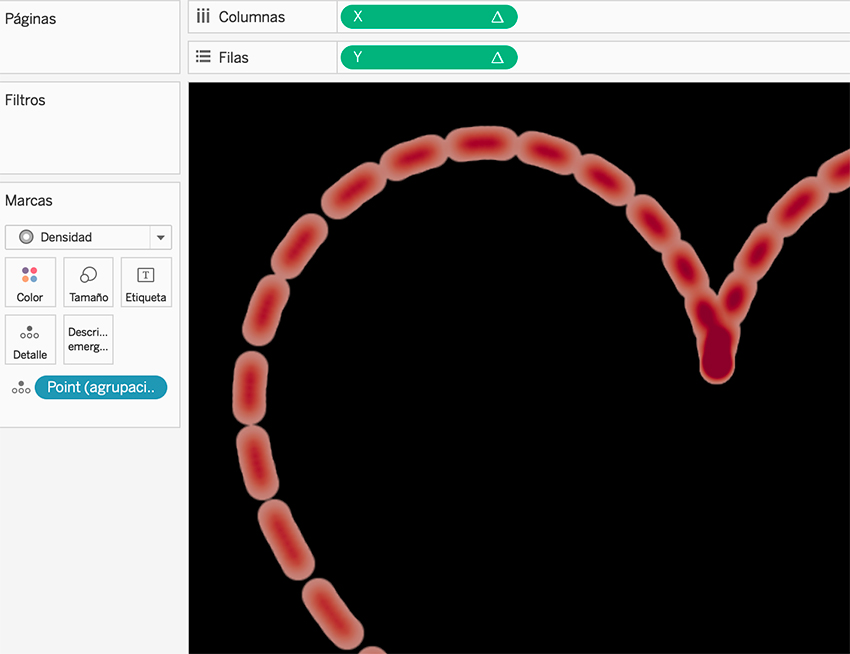Open the Descripción emergente card
The image size is (850, 654).
click(x=88, y=339)
